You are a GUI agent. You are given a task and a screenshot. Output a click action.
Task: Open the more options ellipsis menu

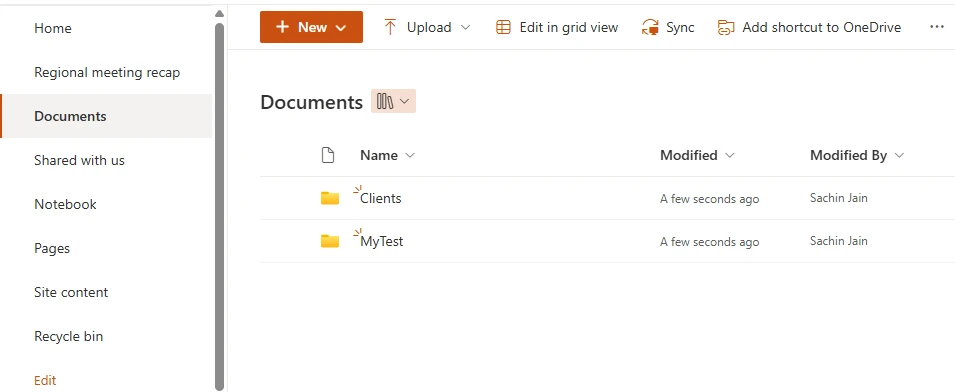[937, 27]
